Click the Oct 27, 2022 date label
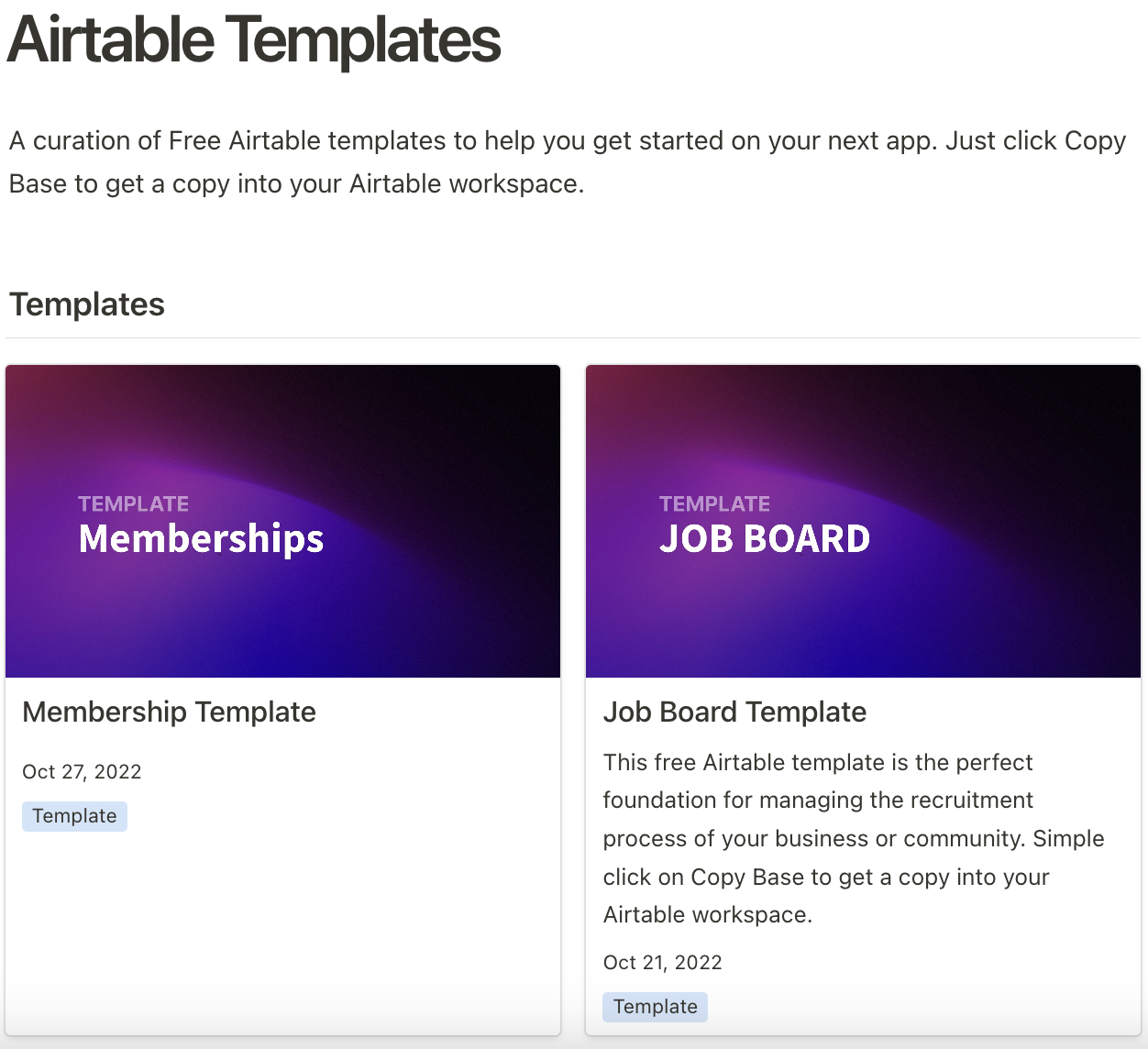The image size is (1148, 1049). click(82, 772)
